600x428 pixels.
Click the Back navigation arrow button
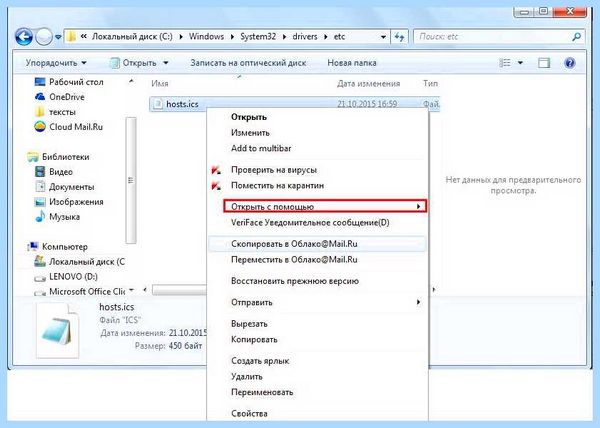pos(23,37)
